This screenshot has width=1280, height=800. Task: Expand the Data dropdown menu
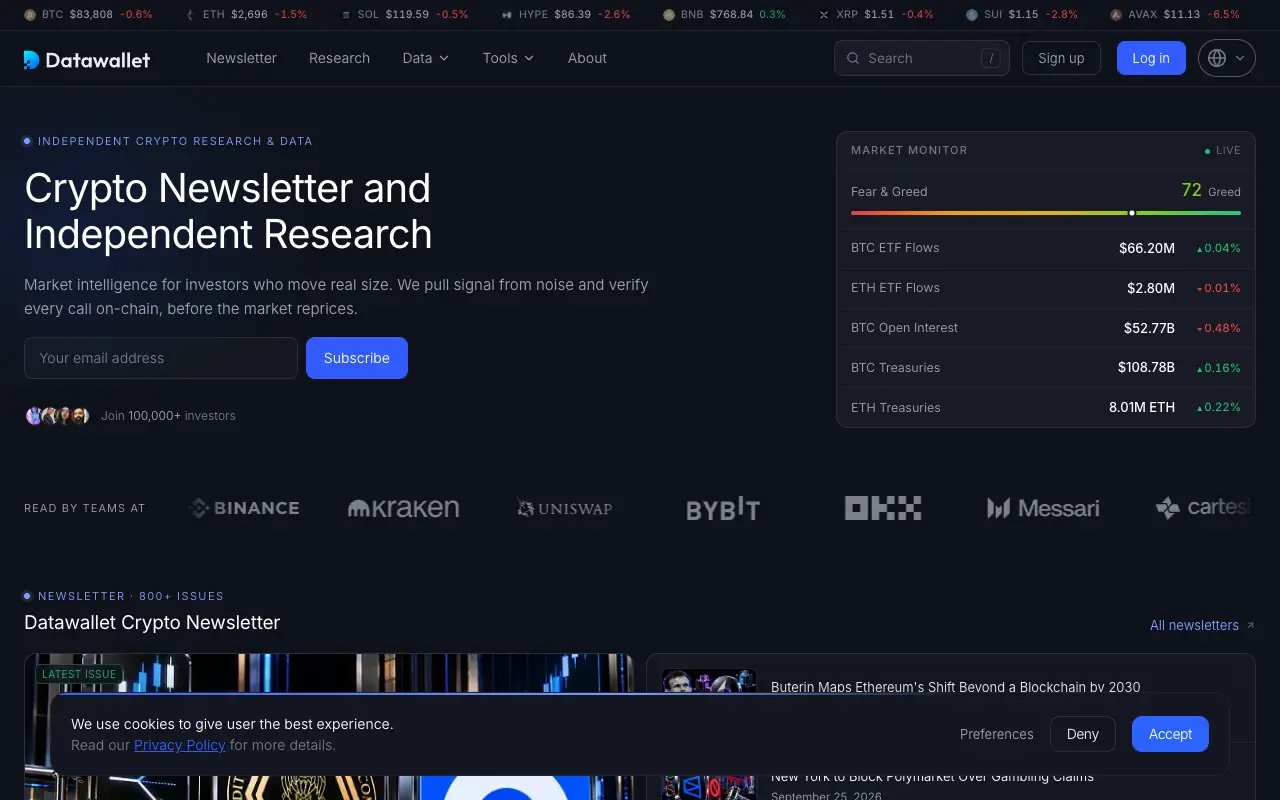click(x=425, y=58)
